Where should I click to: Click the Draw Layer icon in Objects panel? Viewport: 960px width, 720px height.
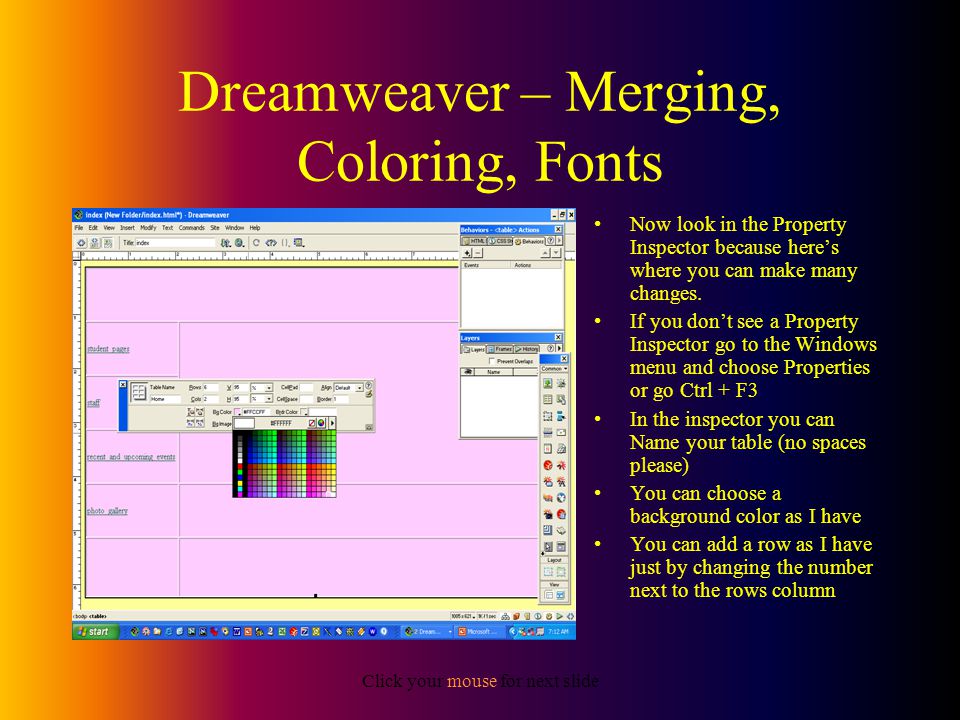coord(548,416)
